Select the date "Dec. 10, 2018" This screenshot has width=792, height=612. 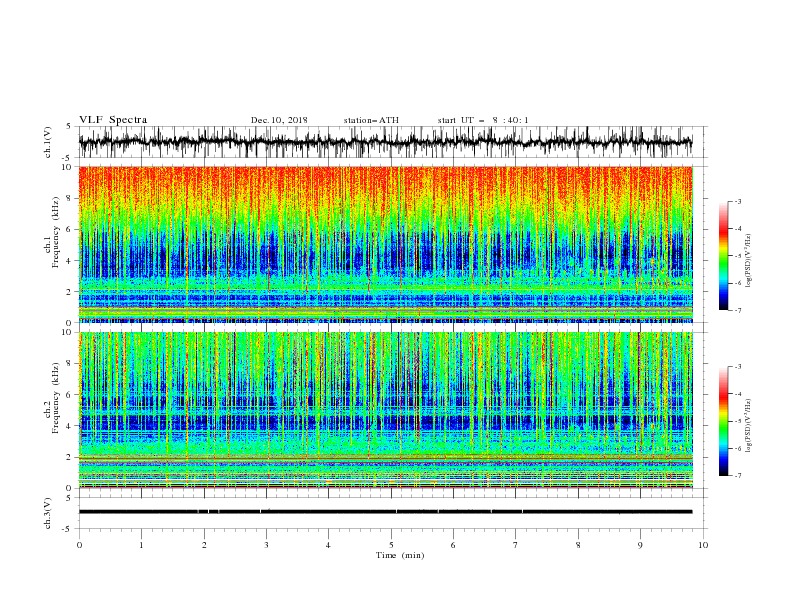(279, 120)
